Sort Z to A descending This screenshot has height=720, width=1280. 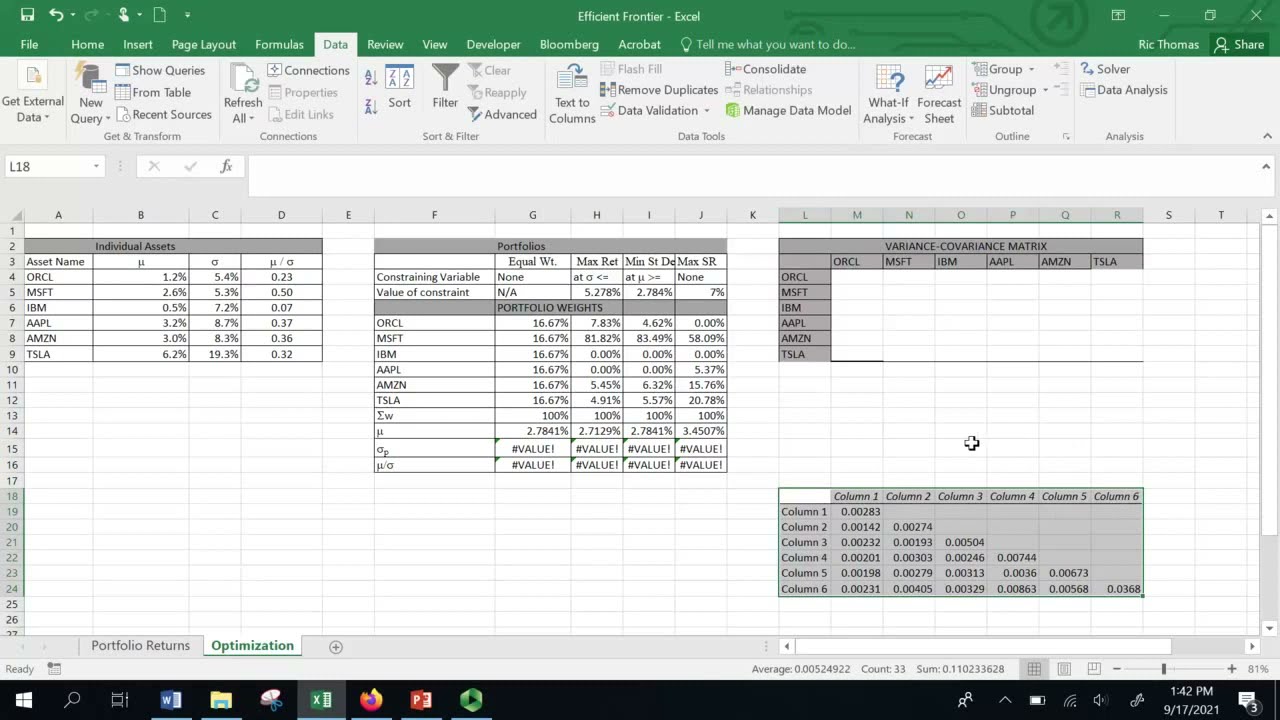(371, 105)
